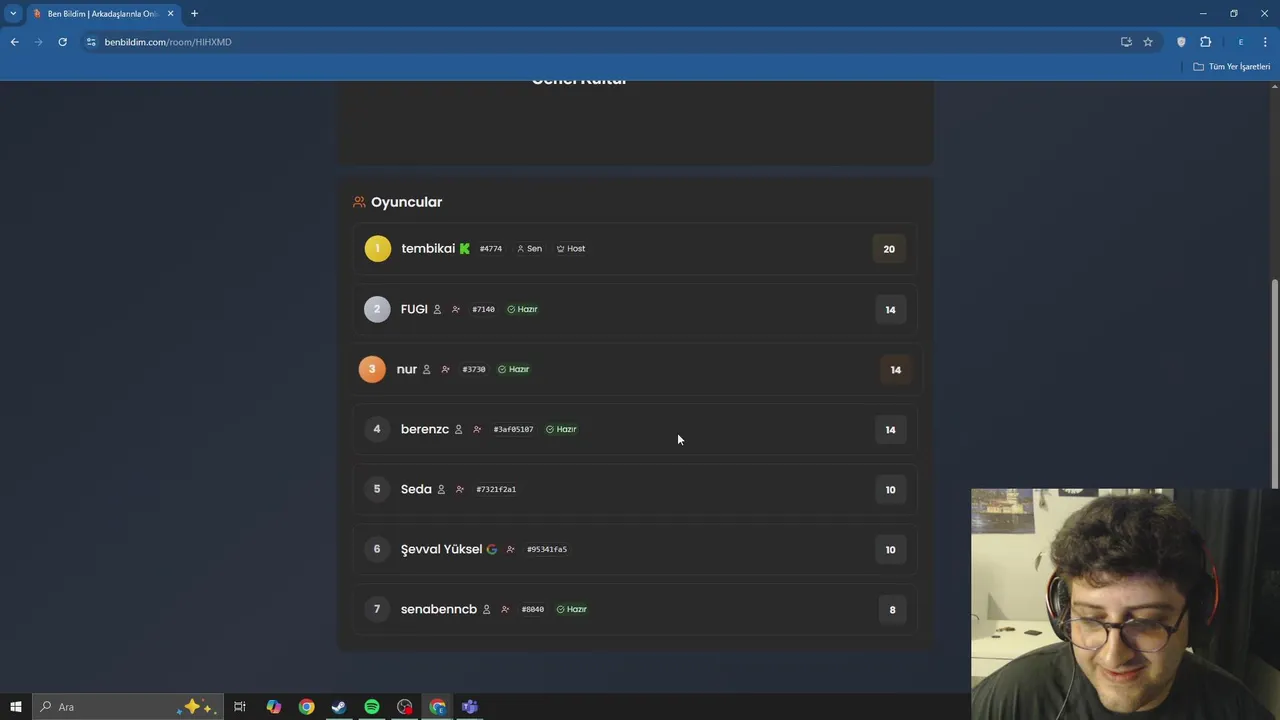Image resolution: width=1280 pixels, height=720 pixels.
Task: Click the #4774 tag on tembikai
Action: click(491, 249)
